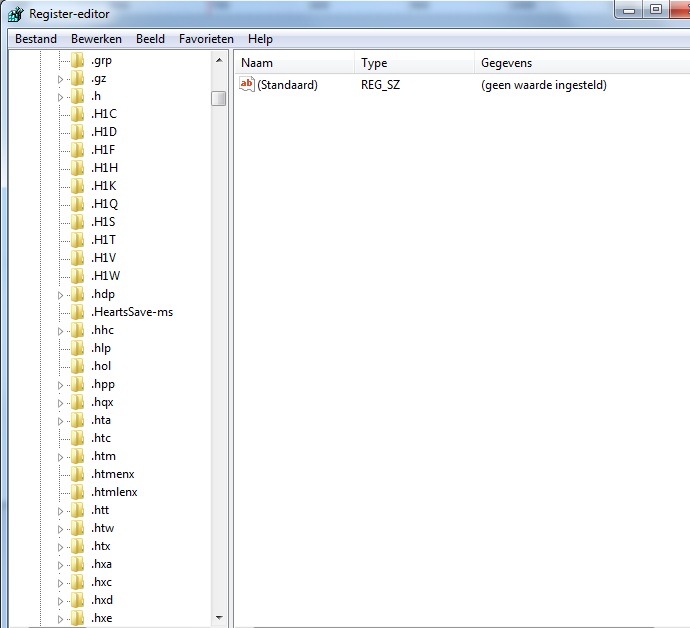Maximize the Register-editor window
The image size is (690, 628).
tap(656, 10)
